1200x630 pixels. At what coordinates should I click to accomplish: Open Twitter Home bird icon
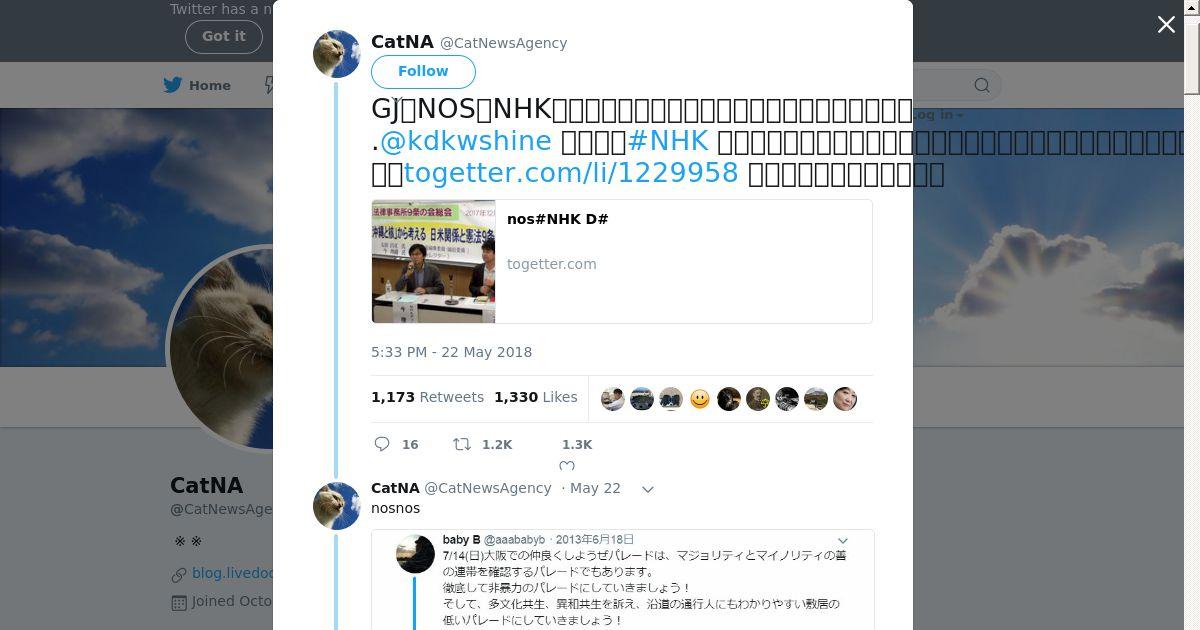(x=173, y=85)
